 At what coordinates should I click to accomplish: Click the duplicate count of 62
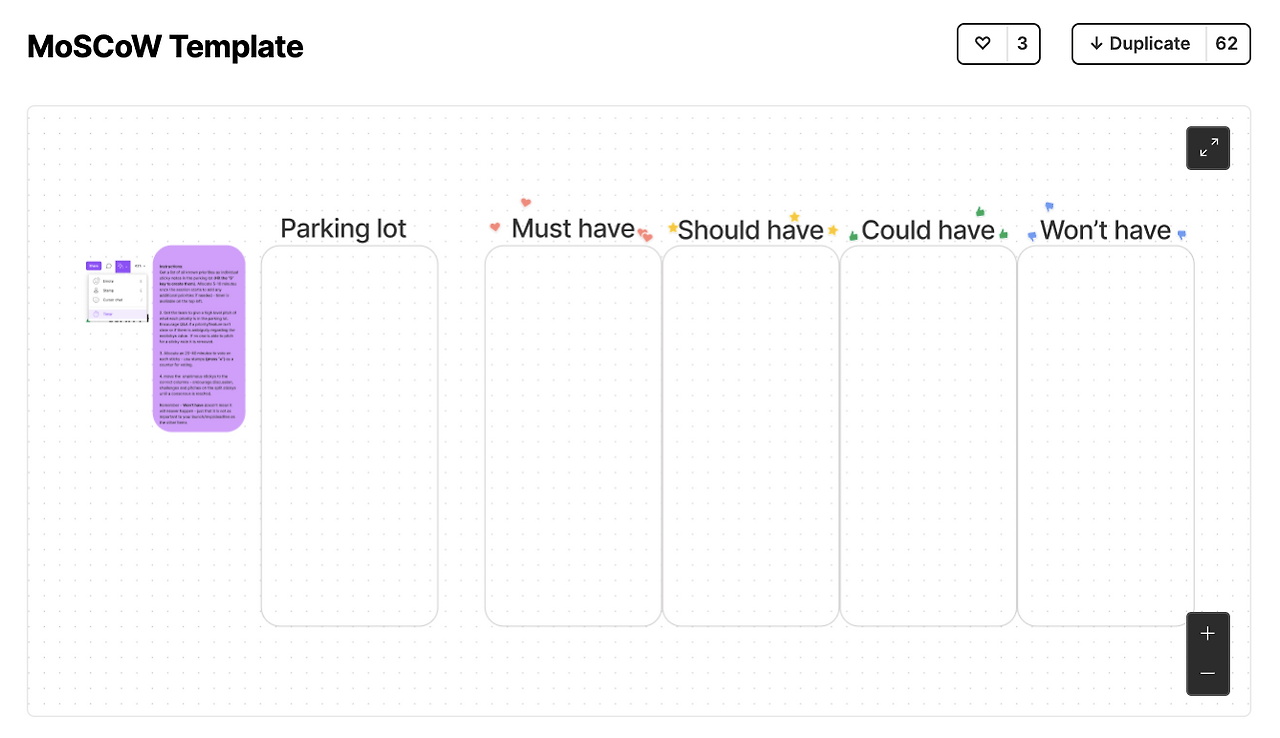(1227, 44)
